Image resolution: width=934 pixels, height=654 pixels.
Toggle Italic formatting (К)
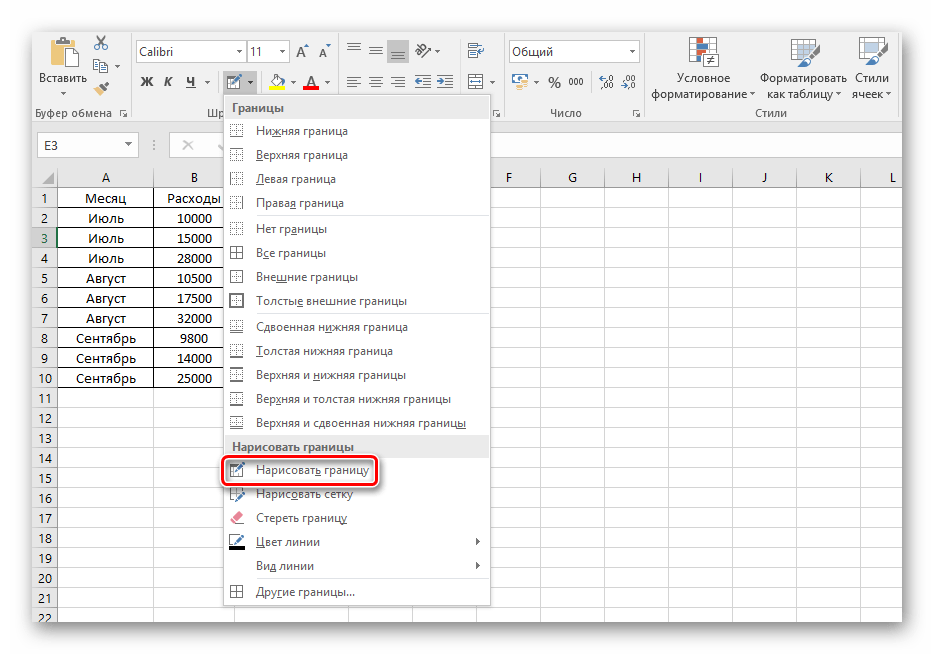[x=167, y=82]
